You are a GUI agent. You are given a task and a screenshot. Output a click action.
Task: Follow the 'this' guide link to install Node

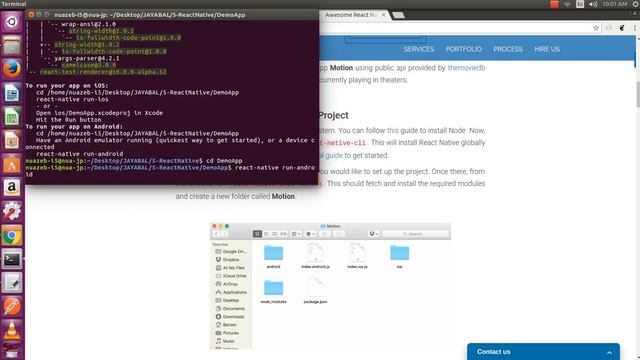pos(393,131)
